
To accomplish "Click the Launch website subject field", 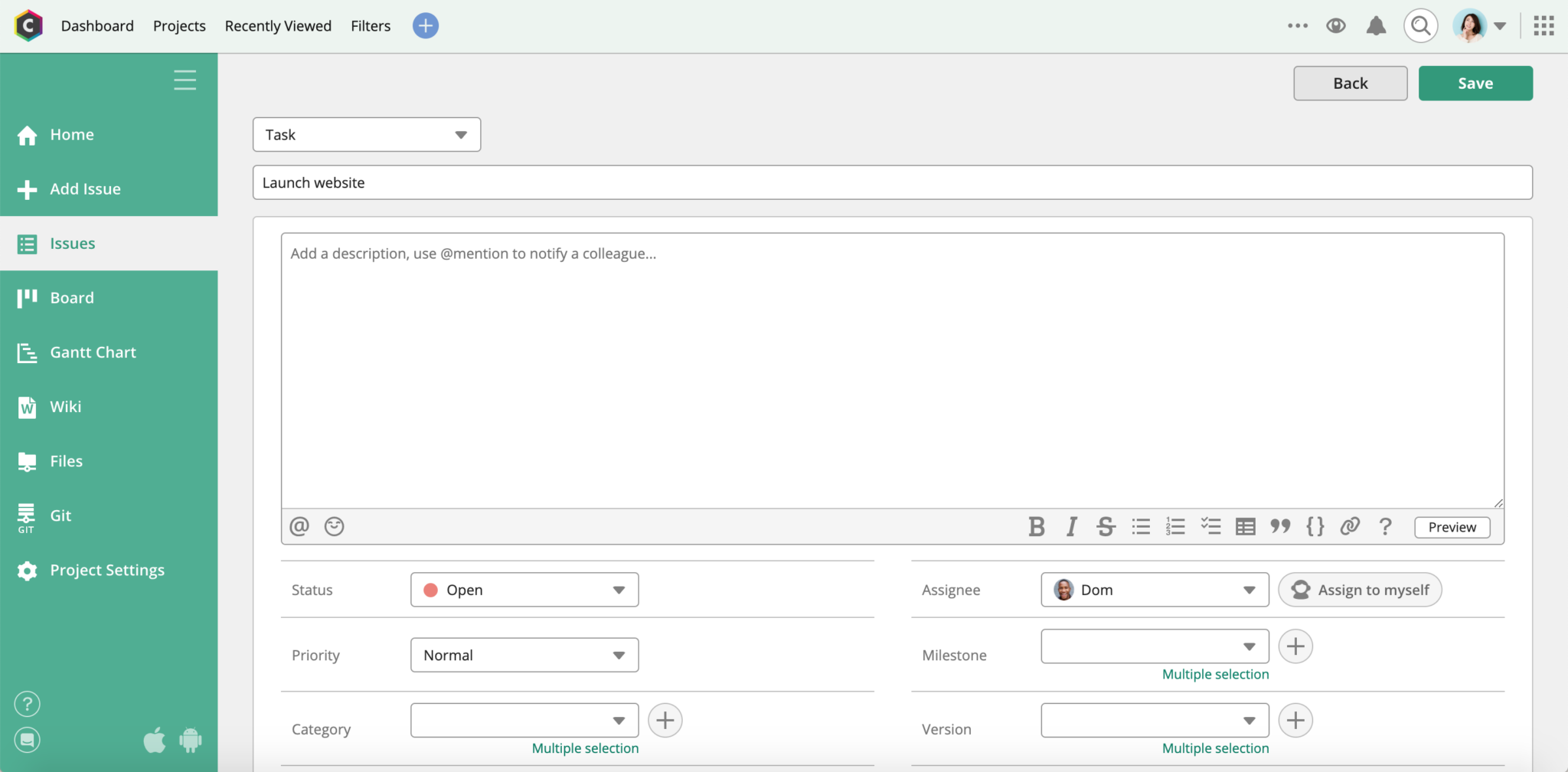I will tap(892, 183).
